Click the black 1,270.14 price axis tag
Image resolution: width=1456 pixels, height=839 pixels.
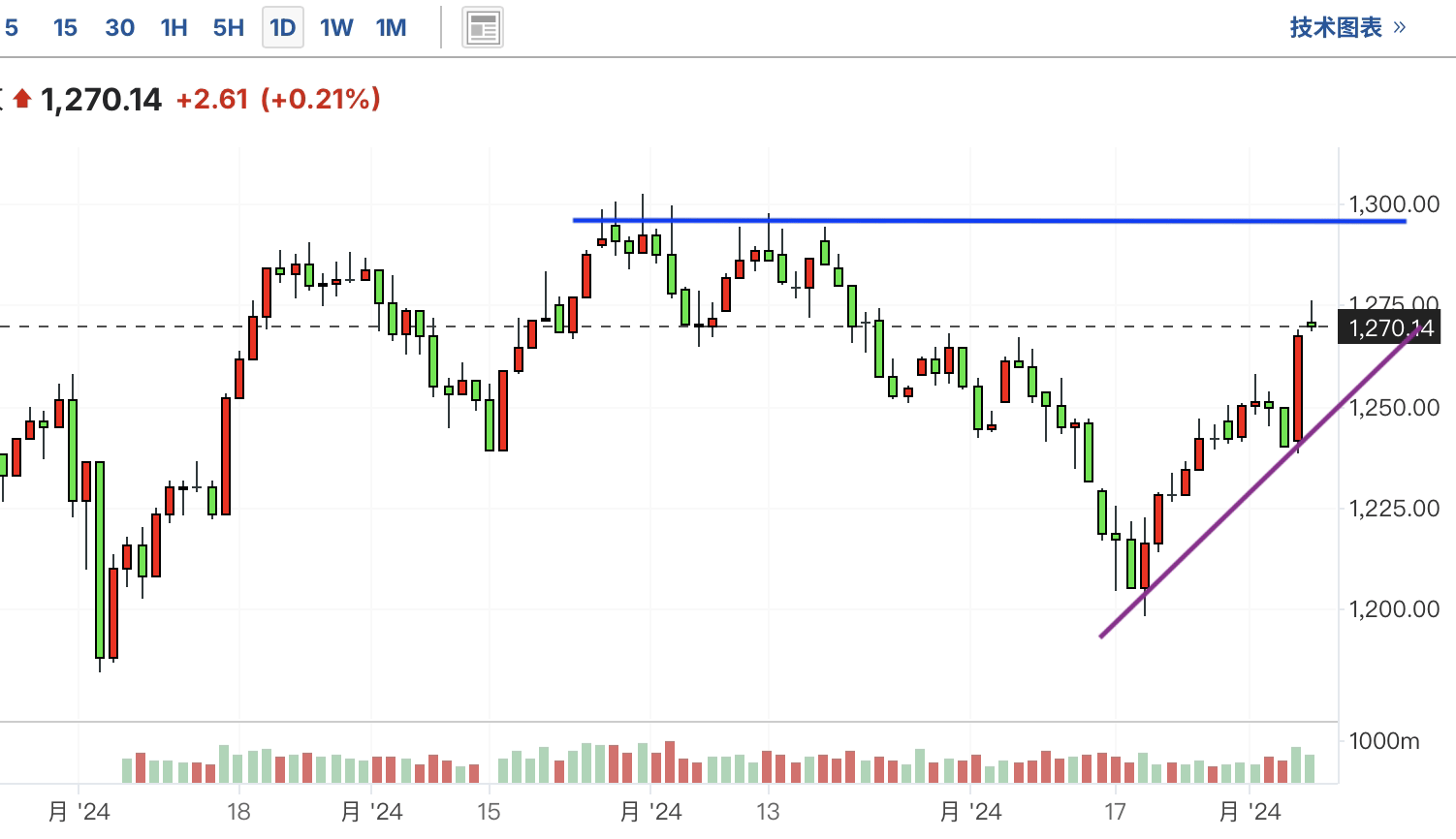pyautogui.click(x=1389, y=327)
